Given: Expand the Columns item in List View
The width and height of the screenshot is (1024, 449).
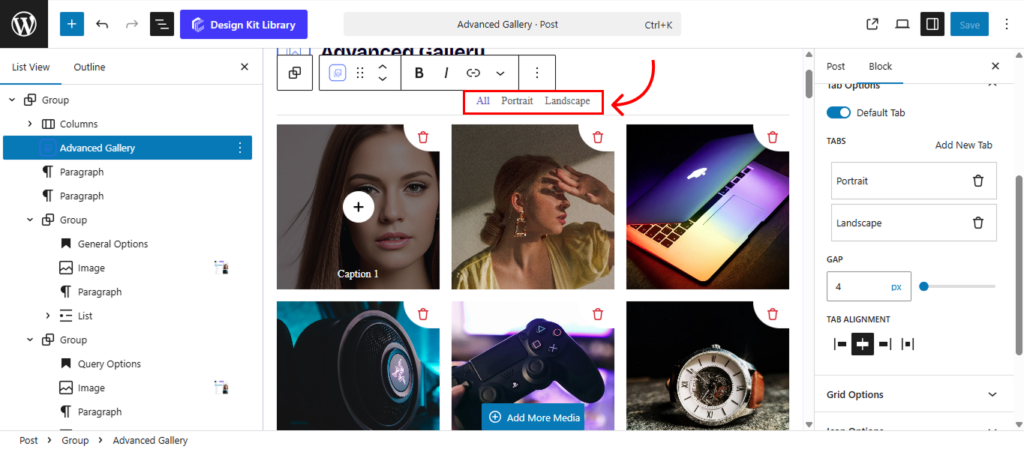Looking at the screenshot, I should tap(30, 124).
